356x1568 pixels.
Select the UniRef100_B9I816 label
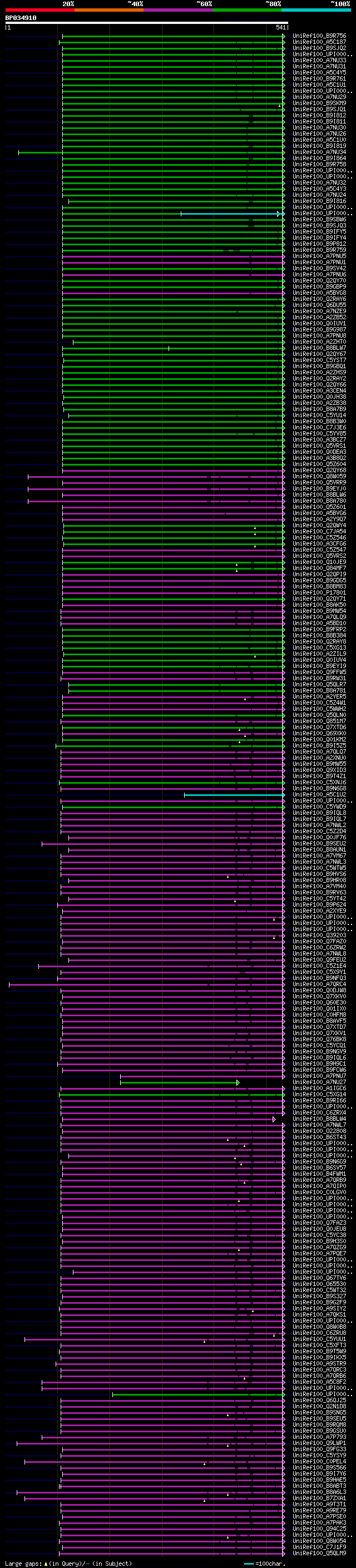319,201
